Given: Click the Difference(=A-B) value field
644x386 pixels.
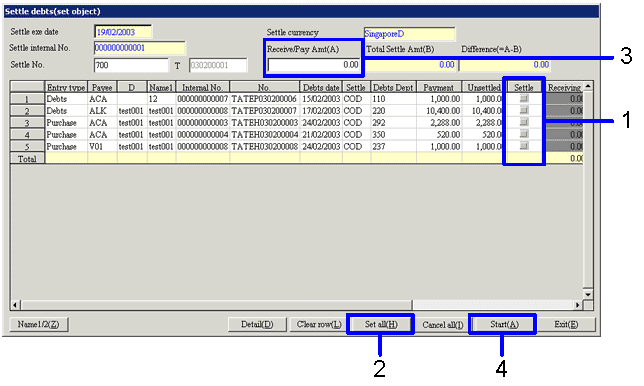Looking at the screenshot, I should tap(504, 65).
